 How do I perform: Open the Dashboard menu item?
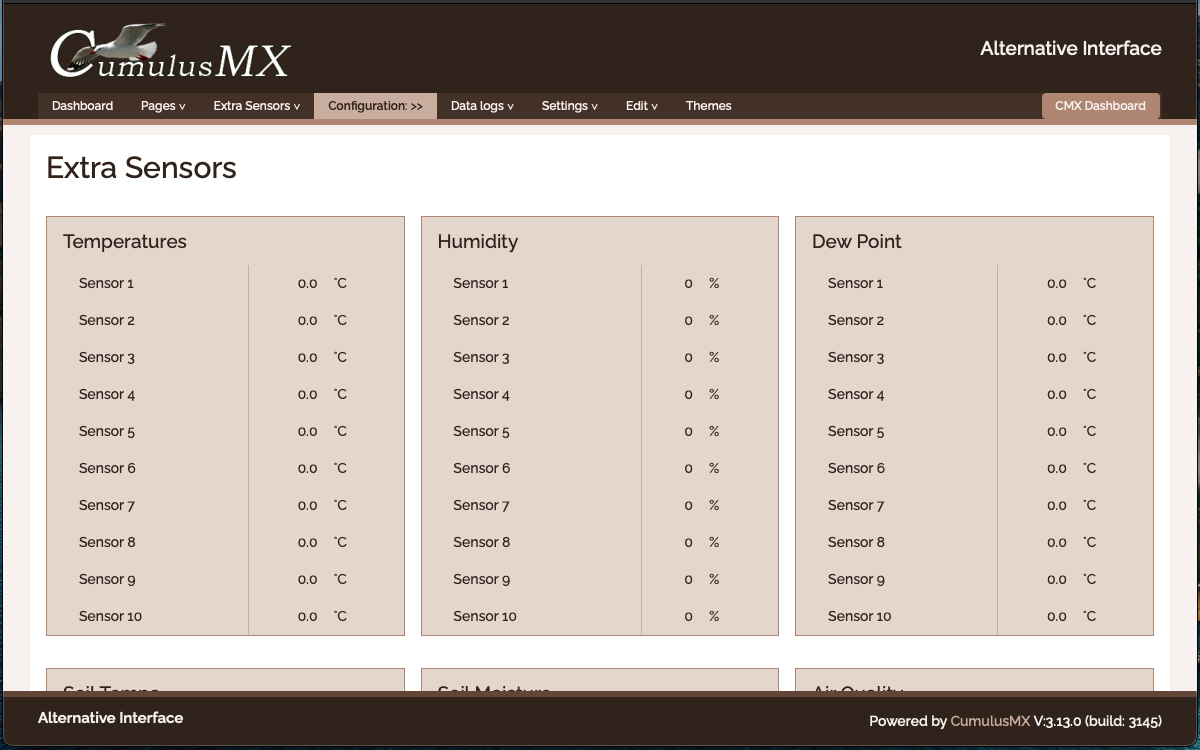pyautogui.click(x=82, y=106)
